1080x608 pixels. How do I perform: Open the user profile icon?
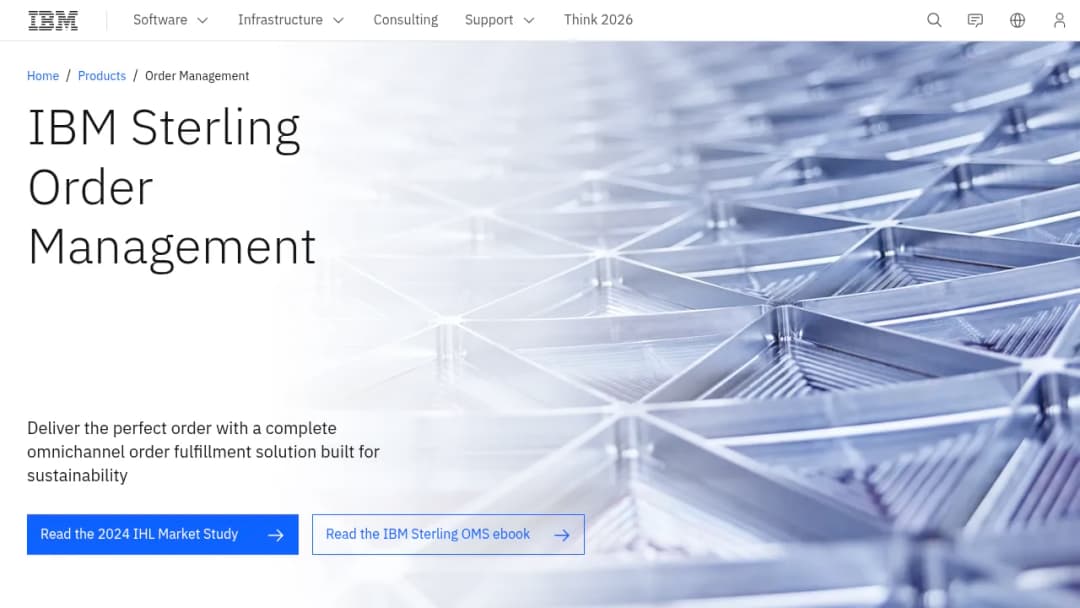[x=1059, y=20]
